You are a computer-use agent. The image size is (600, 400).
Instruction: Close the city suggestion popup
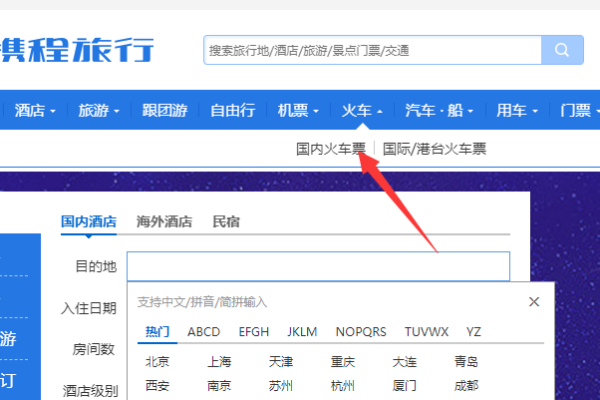(x=534, y=301)
